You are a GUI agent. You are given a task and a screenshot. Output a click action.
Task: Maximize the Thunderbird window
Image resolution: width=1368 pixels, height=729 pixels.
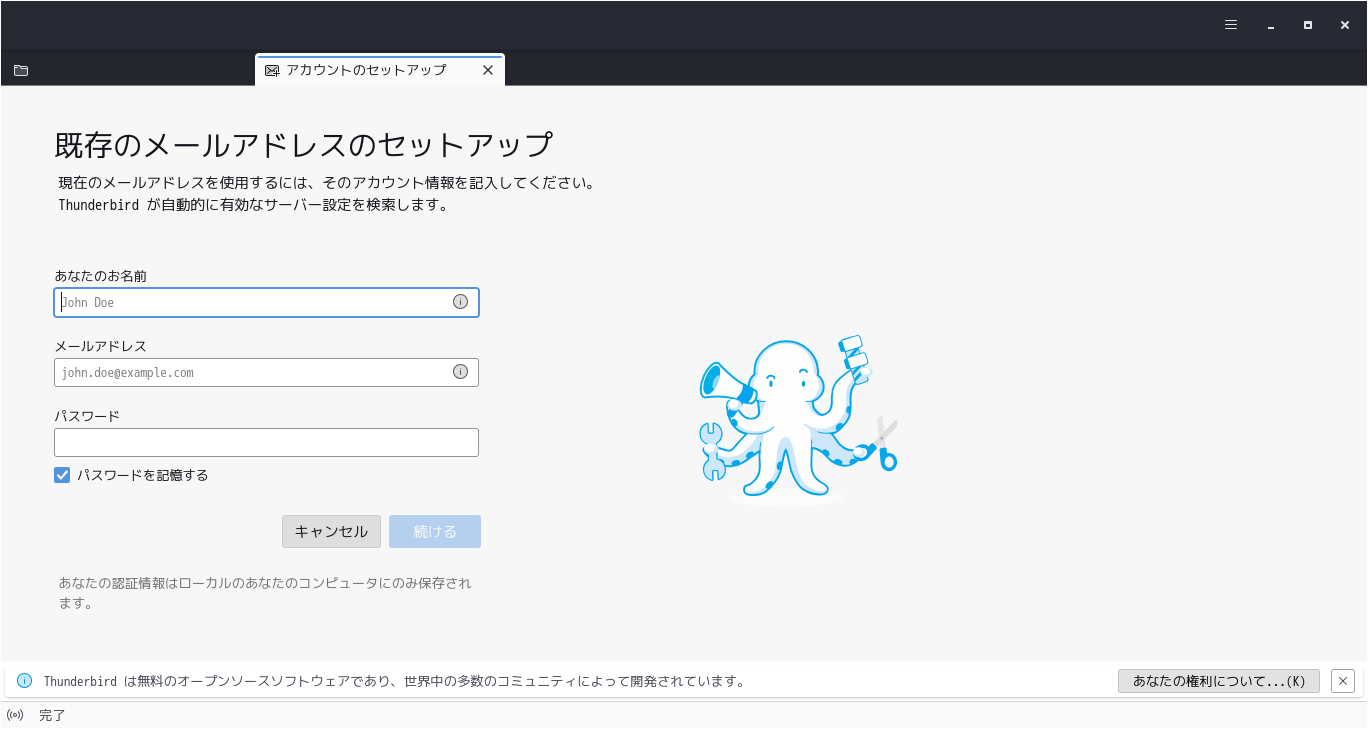tap(1307, 25)
